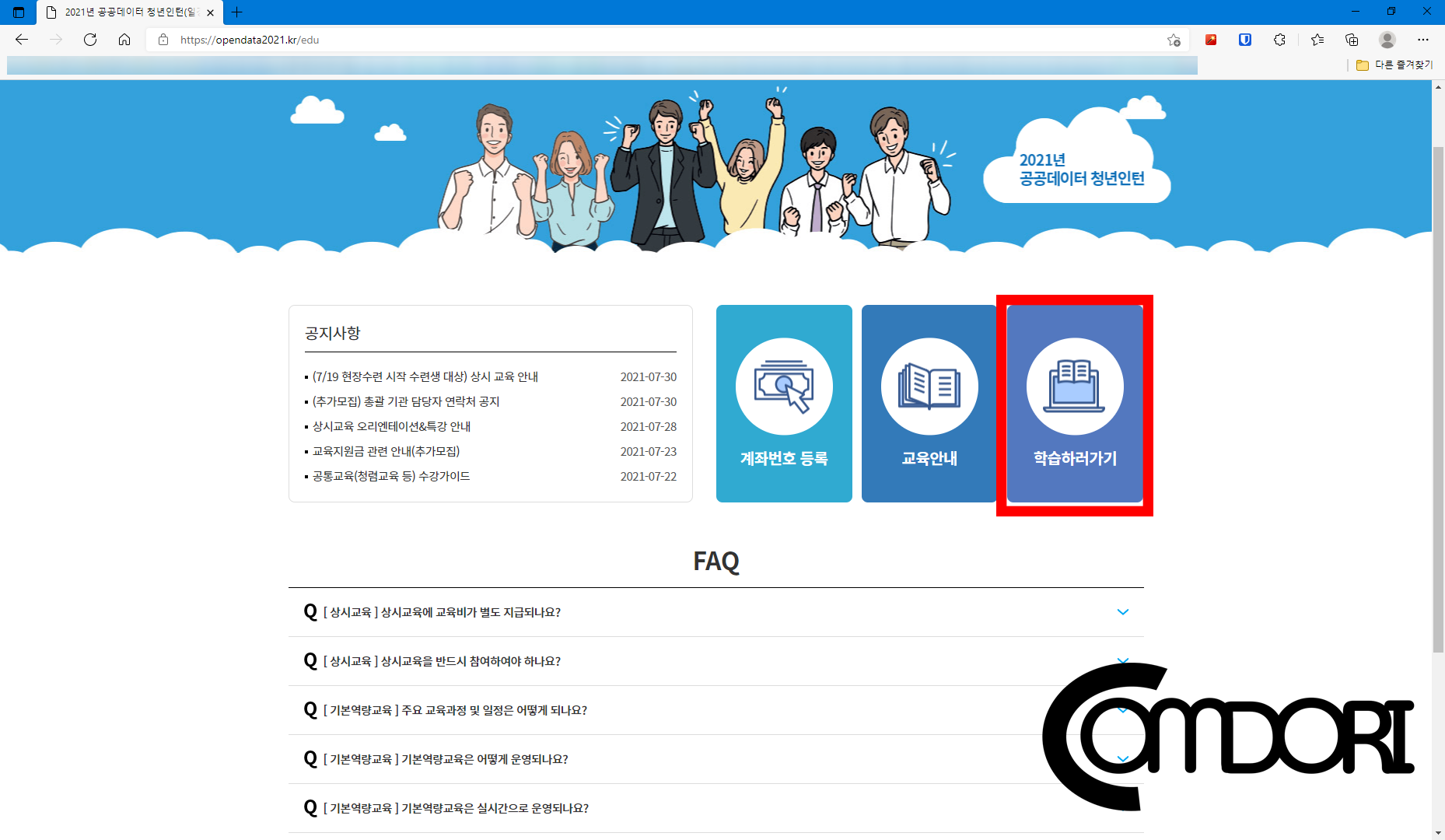Open the Bitwarden shield extension
1445x840 pixels.
[x=1245, y=40]
